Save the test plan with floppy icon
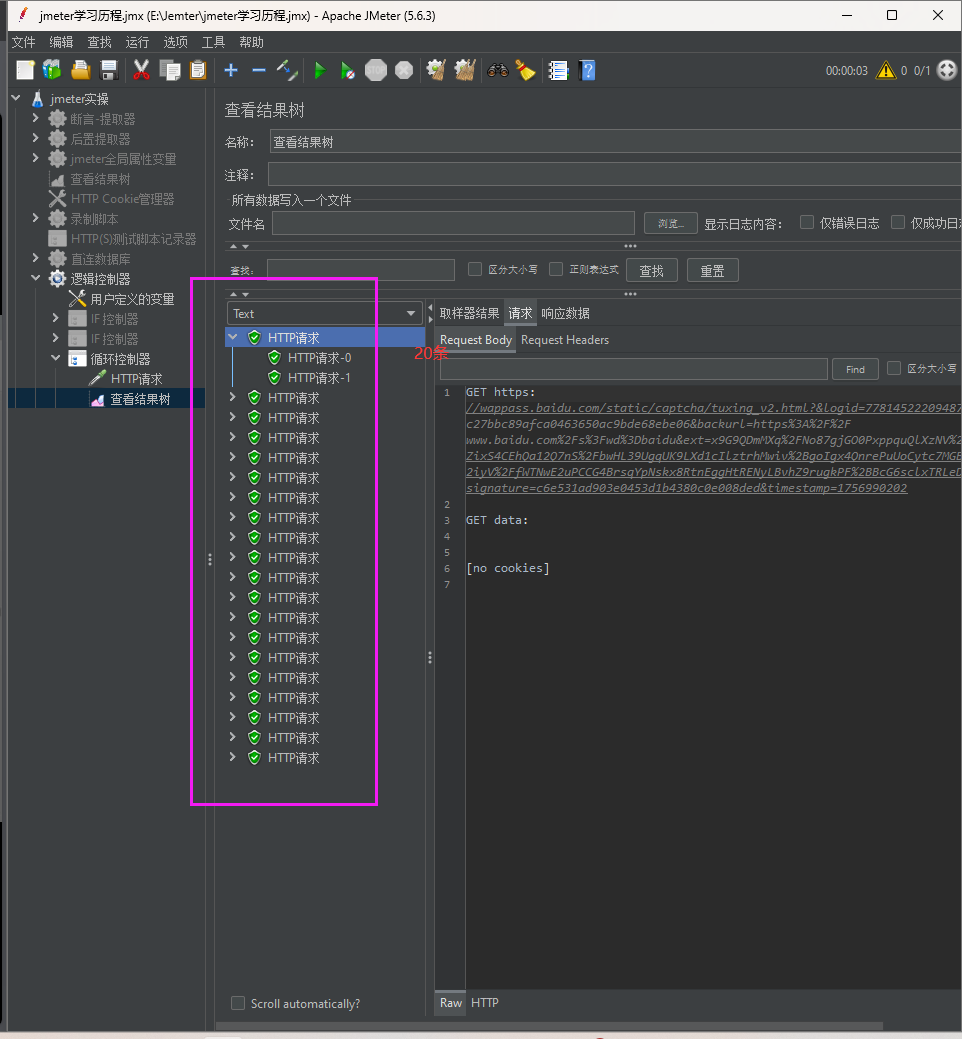The height and width of the screenshot is (1039, 962). 109,70
